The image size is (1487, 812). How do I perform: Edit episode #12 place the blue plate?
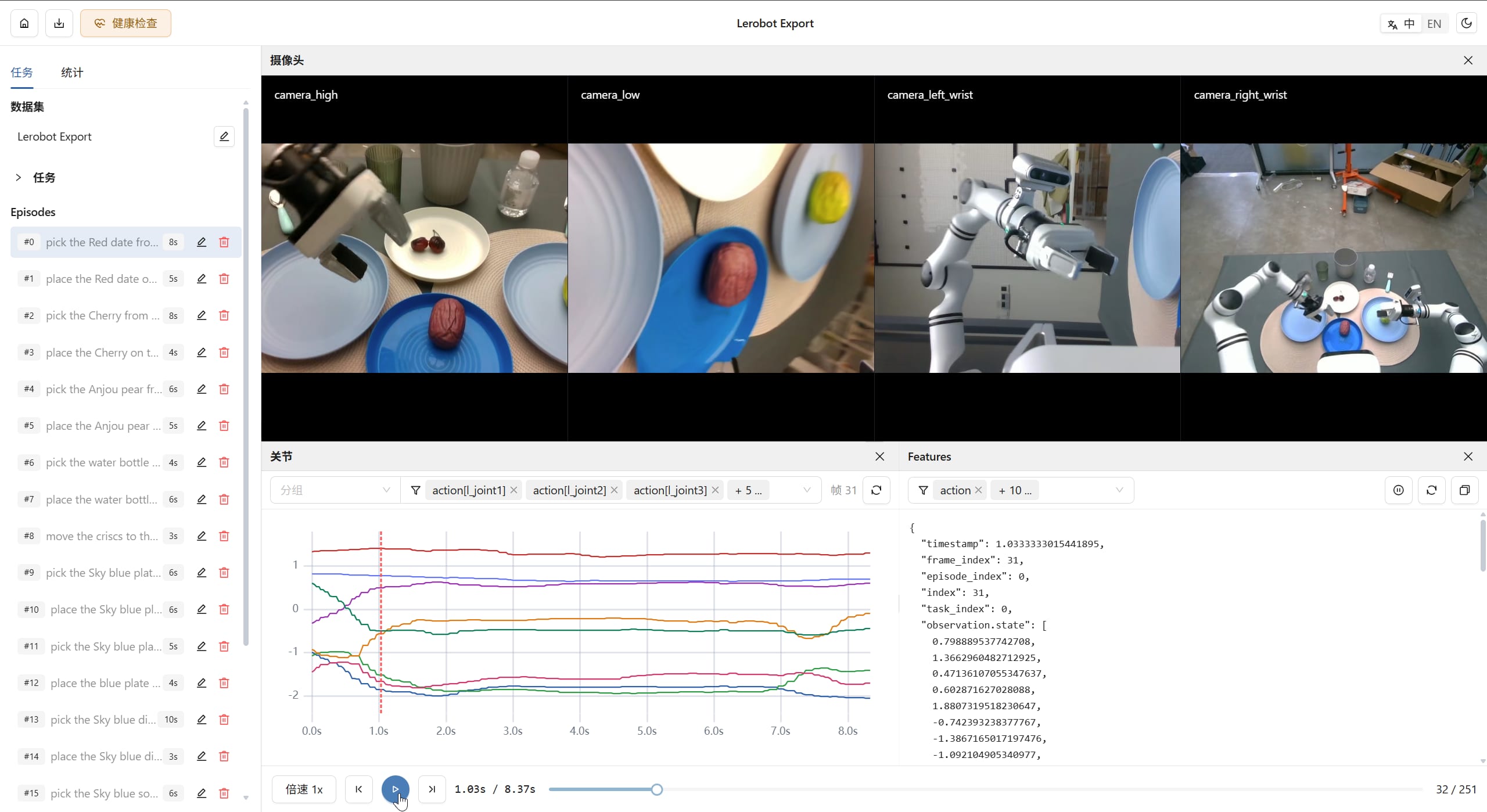(202, 683)
